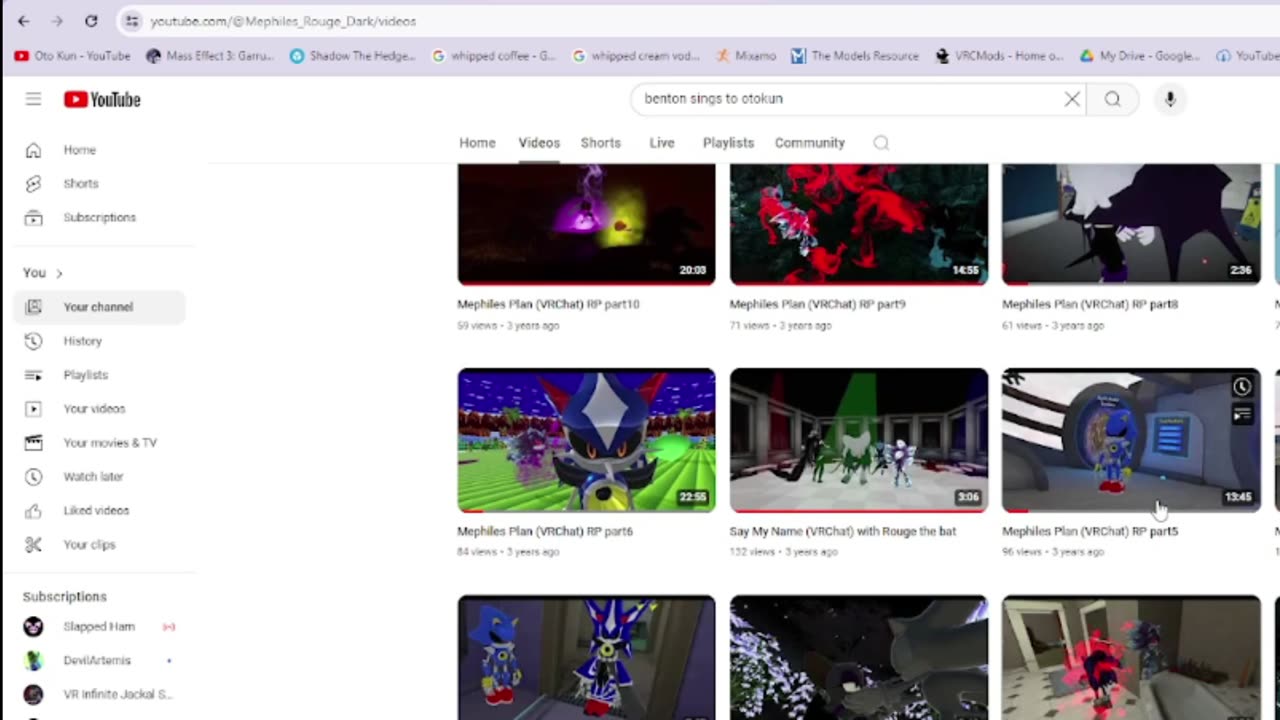The image size is (1280, 720).
Task: Open Playlists in sidebar
Action: click(99, 375)
